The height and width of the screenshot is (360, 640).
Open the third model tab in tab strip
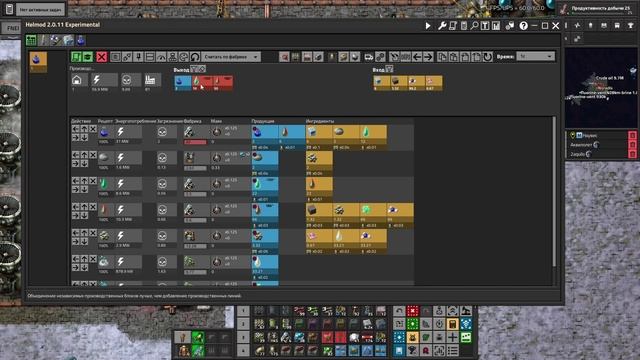click(56, 40)
